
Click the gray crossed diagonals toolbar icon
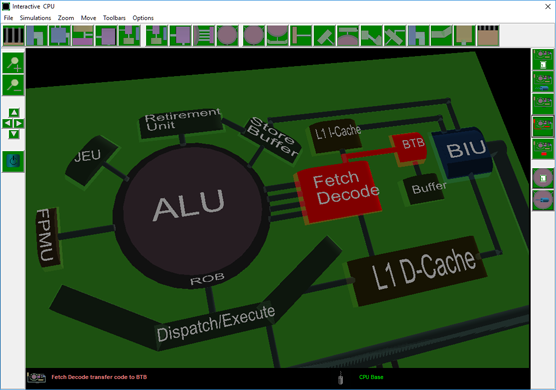click(395, 35)
